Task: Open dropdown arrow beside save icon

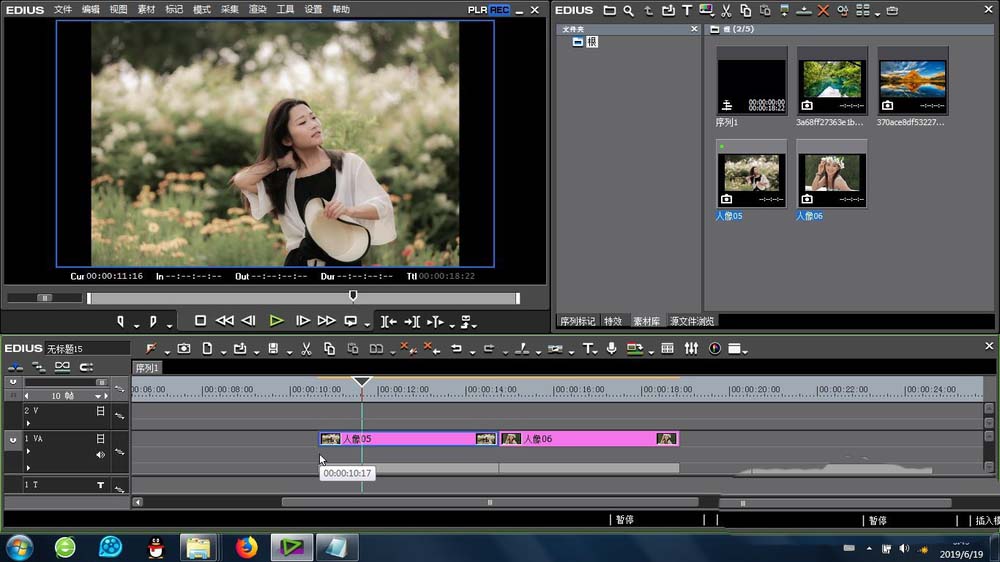Action: point(289,351)
